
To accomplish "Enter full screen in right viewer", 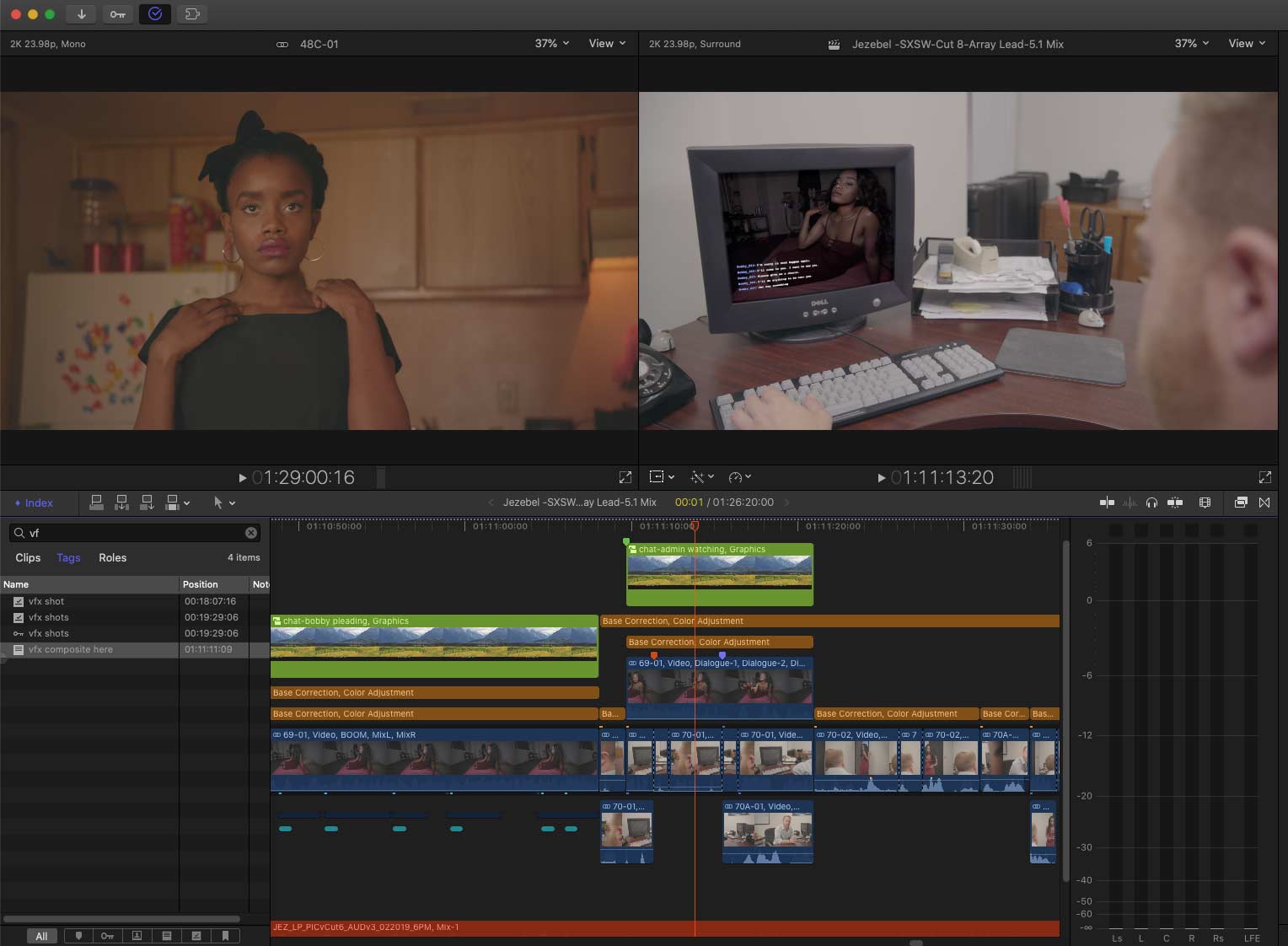I will tap(1265, 477).
